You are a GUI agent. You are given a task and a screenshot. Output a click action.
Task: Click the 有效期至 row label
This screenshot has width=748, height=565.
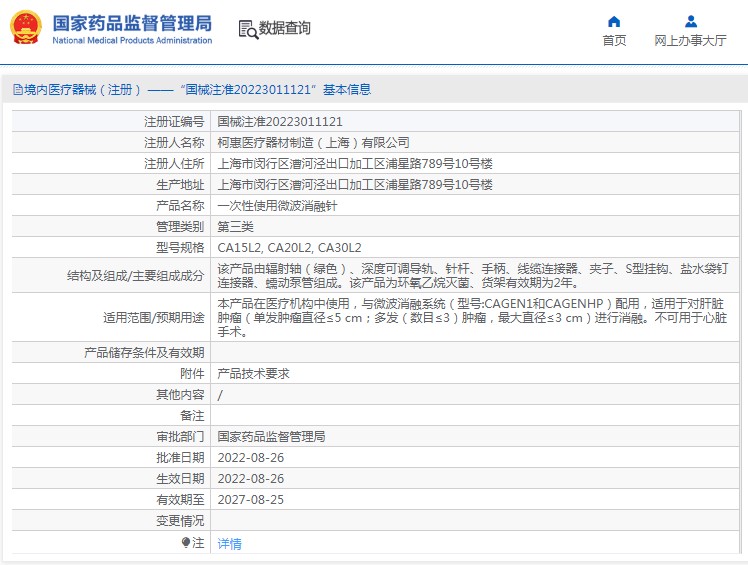pyautogui.click(x=180, y=500)
